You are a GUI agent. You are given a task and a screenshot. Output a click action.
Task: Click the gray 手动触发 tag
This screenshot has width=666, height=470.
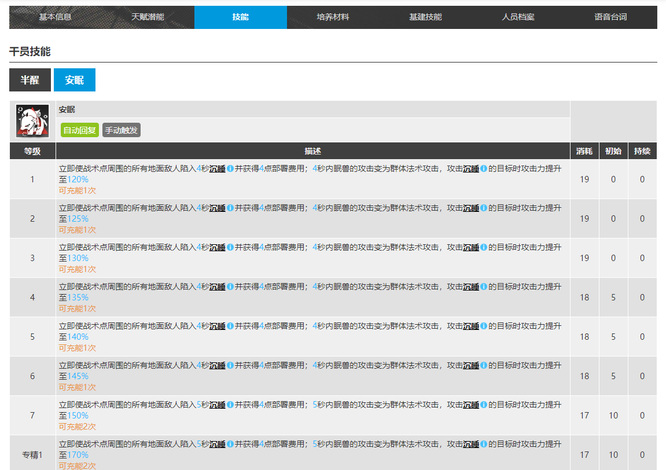tap(121, 130)
